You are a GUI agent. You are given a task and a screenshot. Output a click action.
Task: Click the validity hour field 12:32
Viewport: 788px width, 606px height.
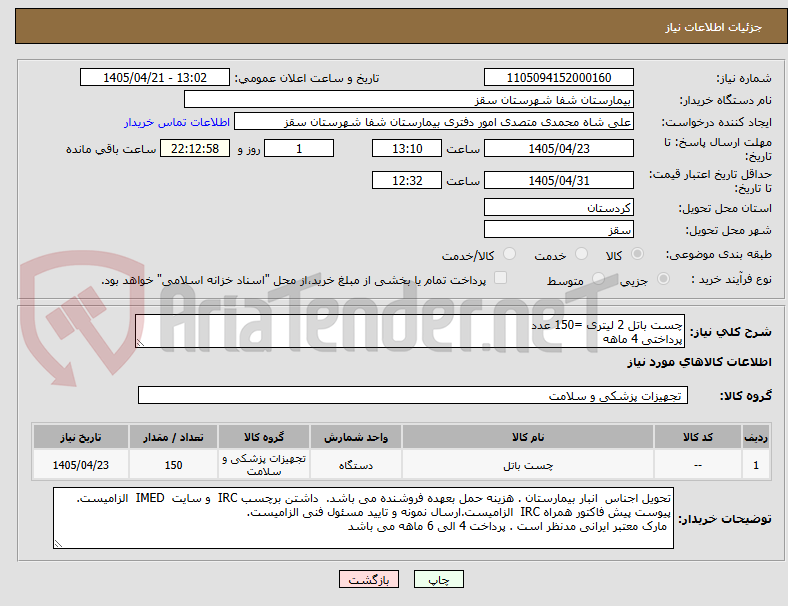(407, 180)
